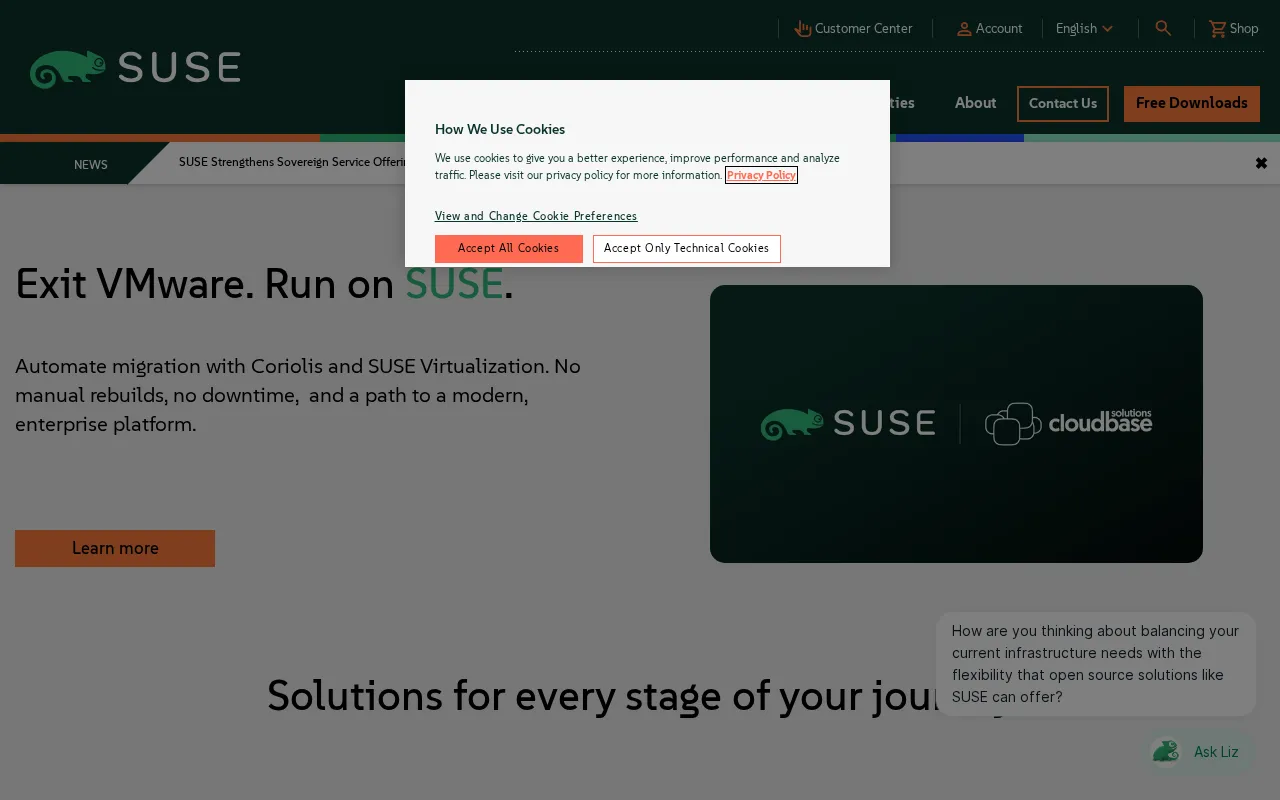Expand the English language dropdown

[1085, 29]
